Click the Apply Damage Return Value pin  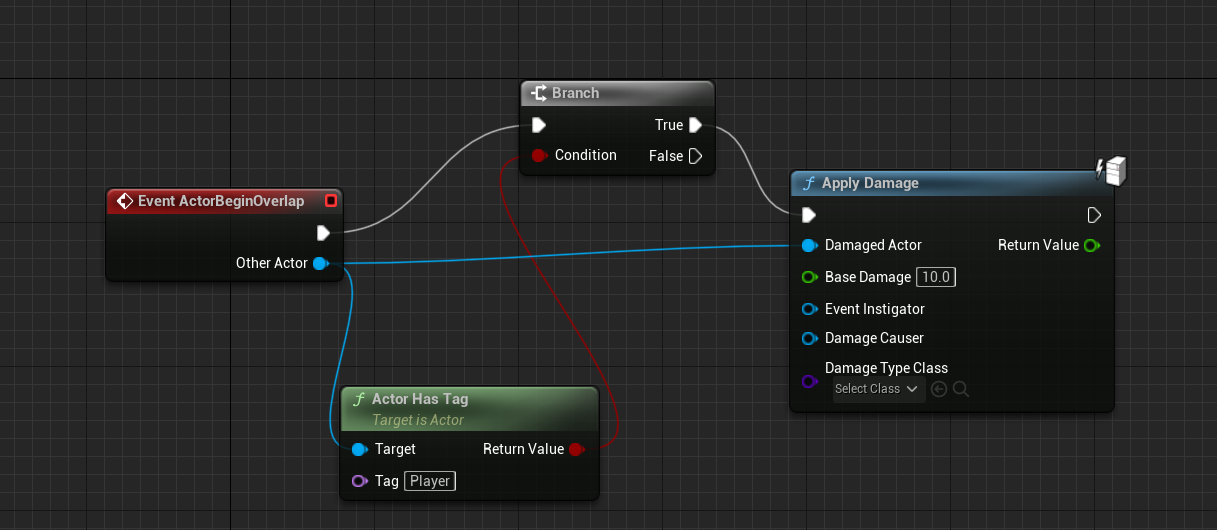[x=1093, y=245]
